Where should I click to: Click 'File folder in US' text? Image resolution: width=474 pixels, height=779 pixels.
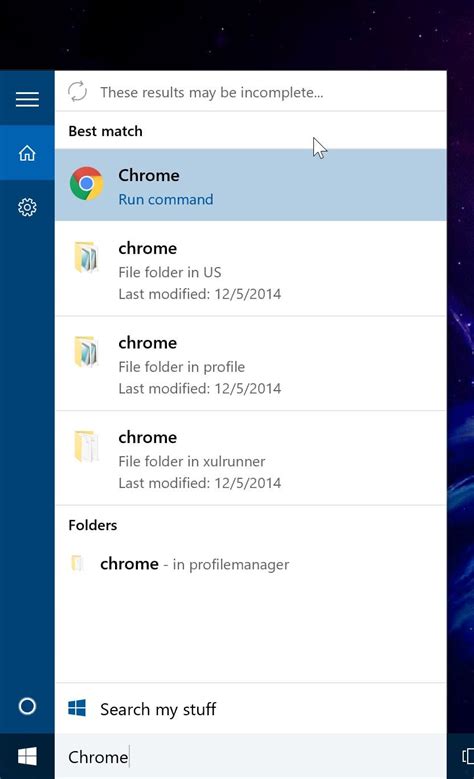click(x=169, y=272)
